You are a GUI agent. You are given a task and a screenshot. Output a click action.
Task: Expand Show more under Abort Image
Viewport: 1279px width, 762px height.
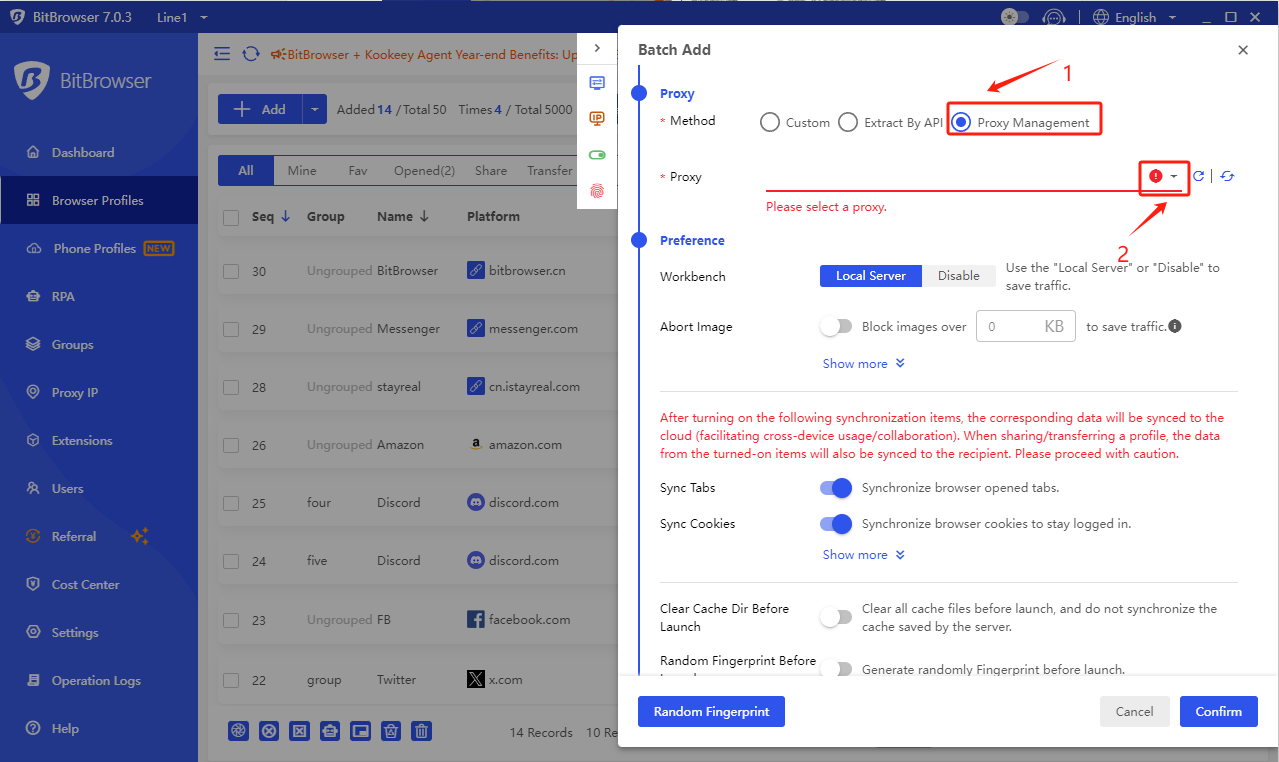(864, 364)
